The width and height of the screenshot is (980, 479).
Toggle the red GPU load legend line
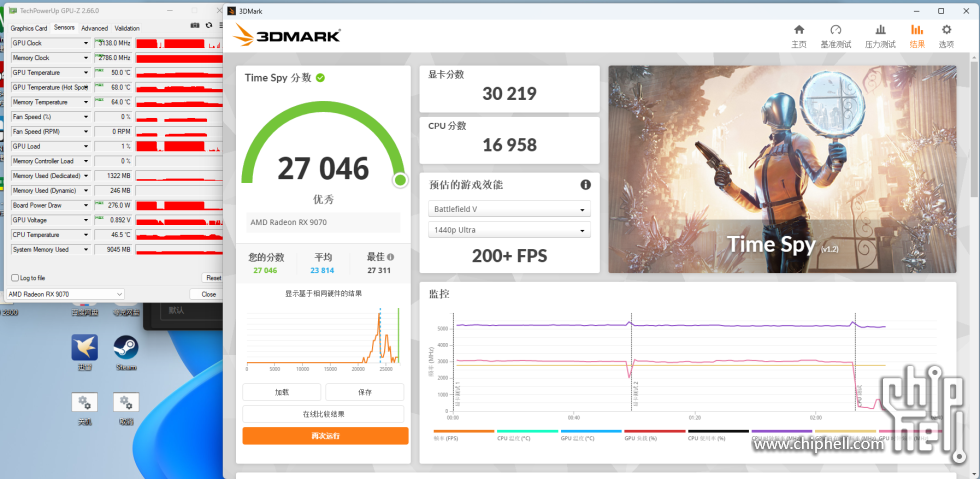(x=655, y=431)
